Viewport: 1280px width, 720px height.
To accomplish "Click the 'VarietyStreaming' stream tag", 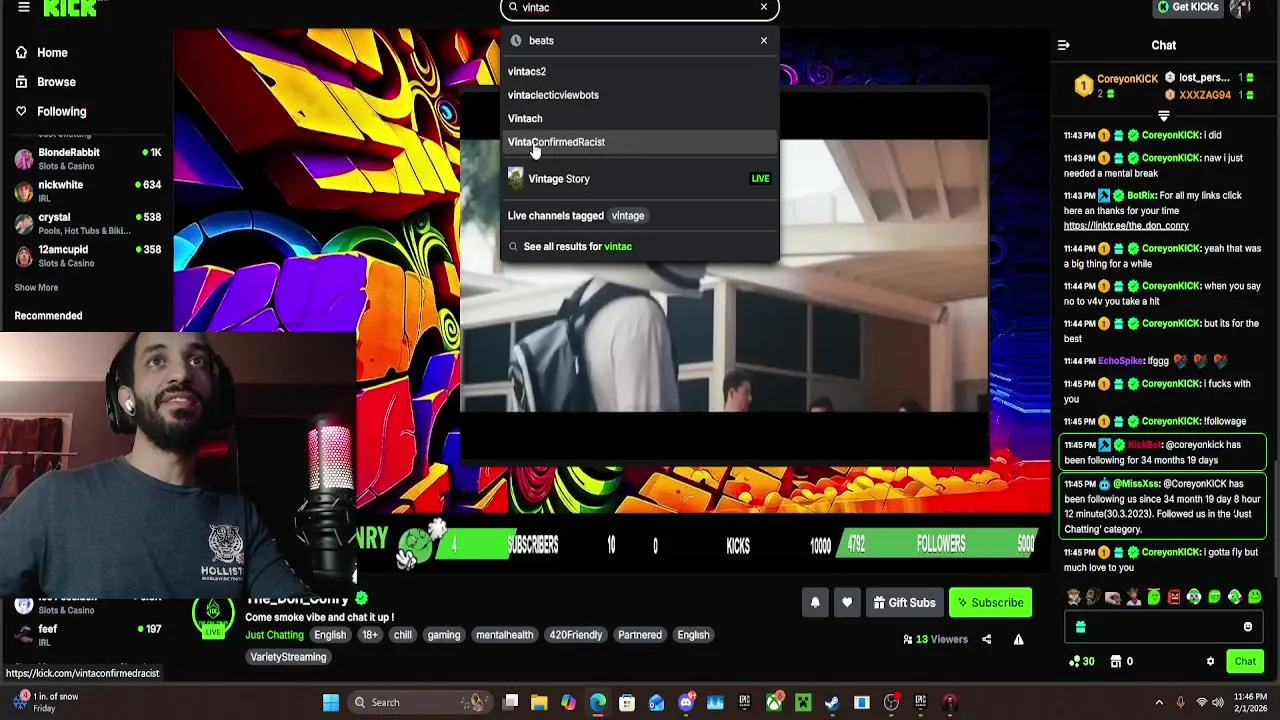I will [288, 657].
